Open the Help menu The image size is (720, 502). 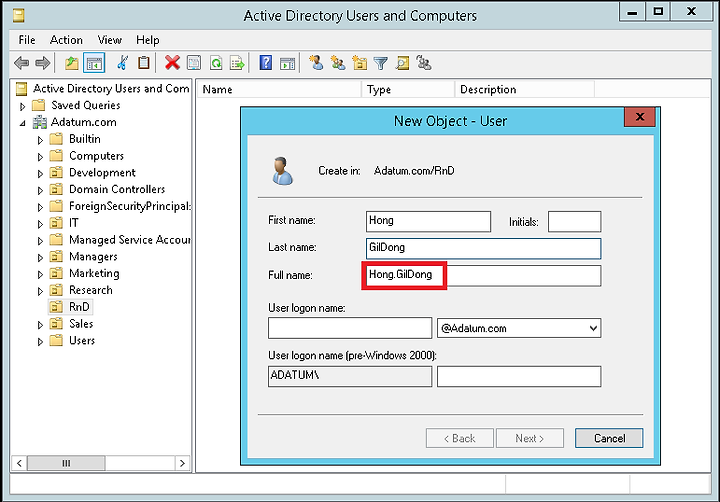tap(147, 40)
